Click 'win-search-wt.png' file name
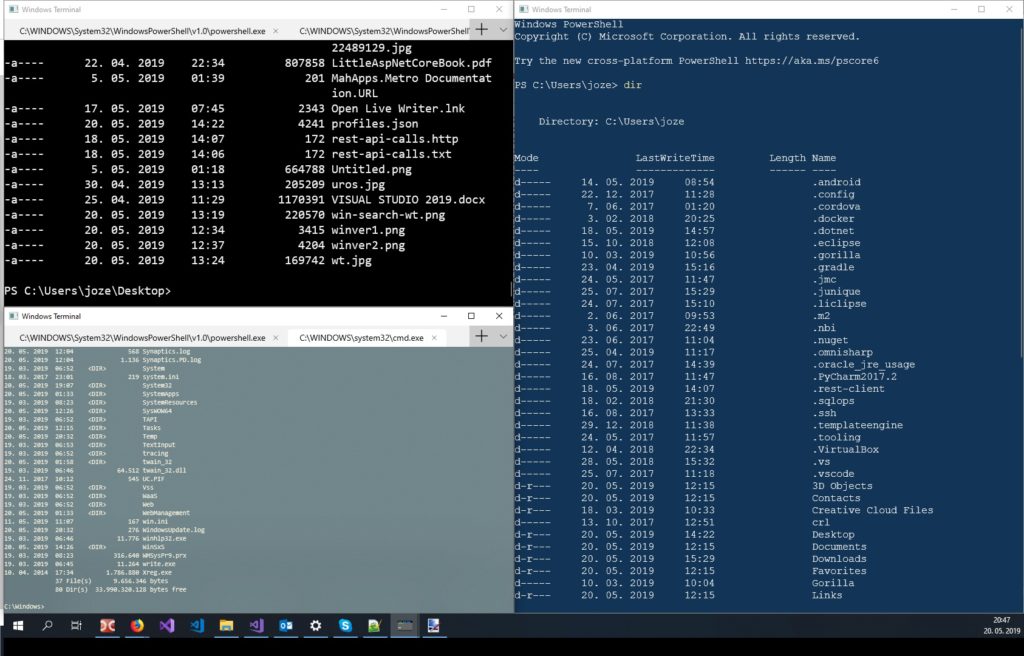 [388, 215]
